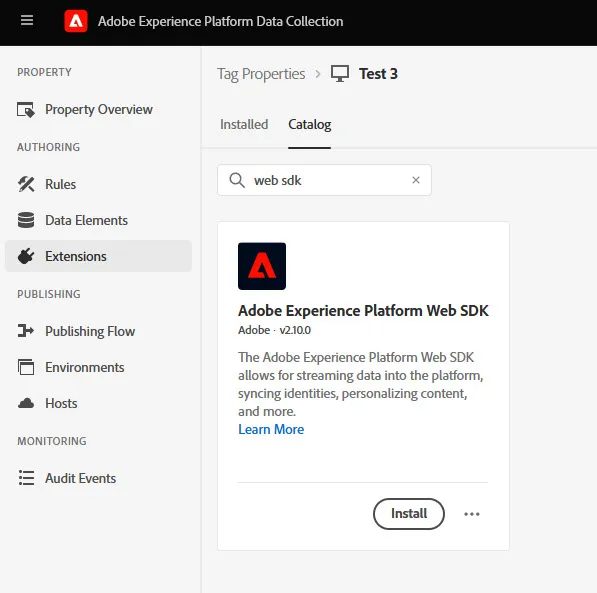Click the Adobe v2.10.0 version text
The width and height of the screenshot is (597, 593).
click(x=275, y=330)
